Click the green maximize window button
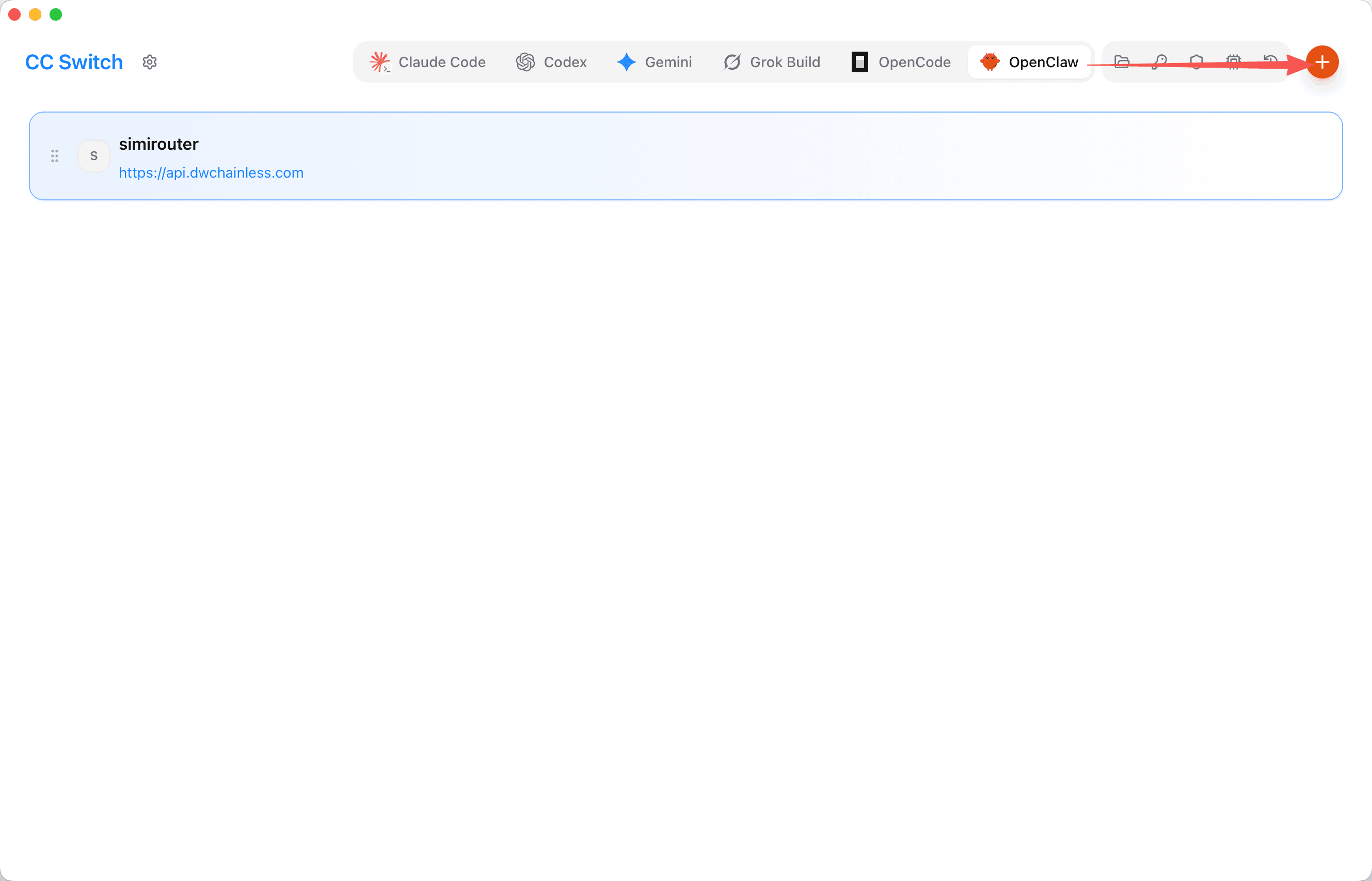 (55, 14)
